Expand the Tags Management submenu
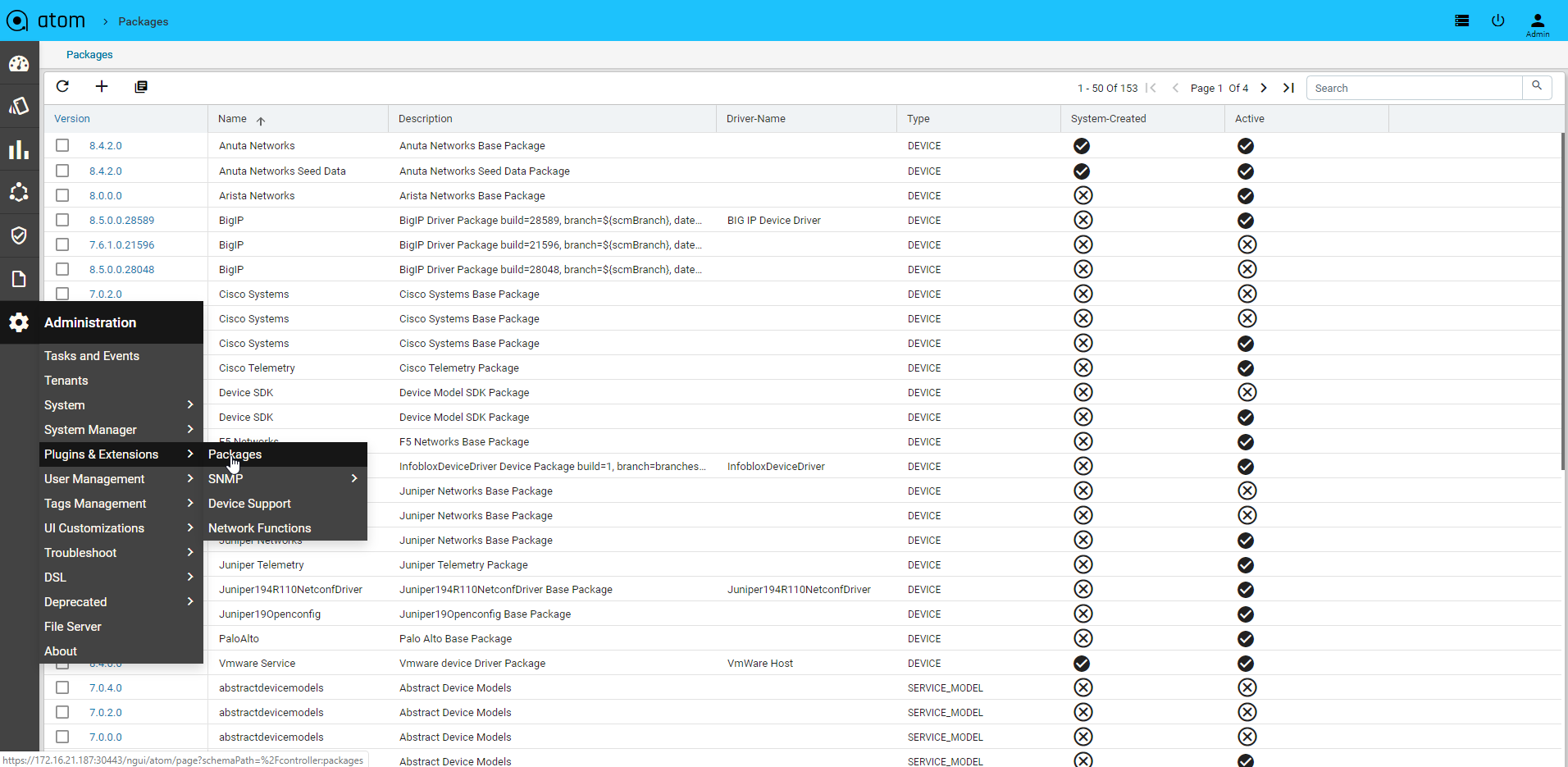Image resolution: width=1568 pixels, height=767 pixels. (121, 504)
